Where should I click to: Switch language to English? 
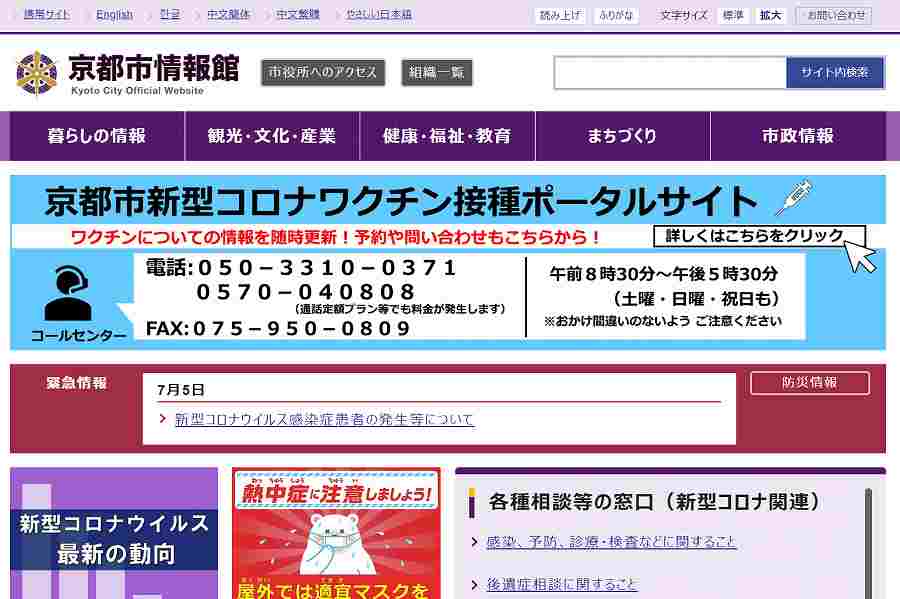pyautogui.click(x=114, y=14)
